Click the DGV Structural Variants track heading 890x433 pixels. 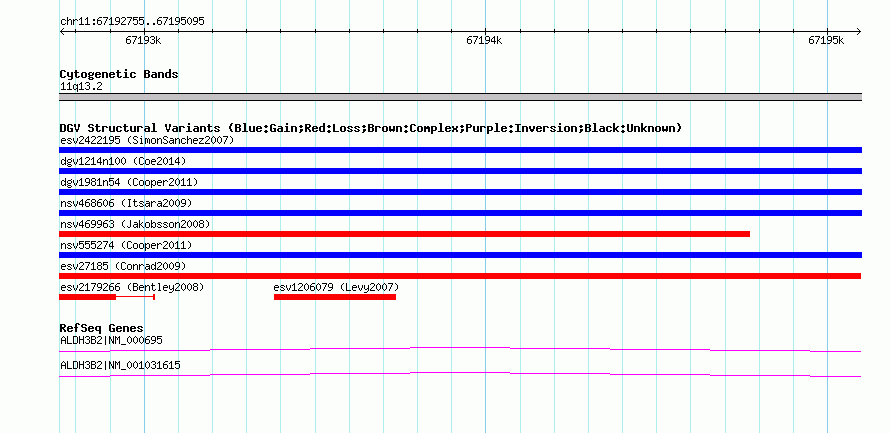[371, 128]
